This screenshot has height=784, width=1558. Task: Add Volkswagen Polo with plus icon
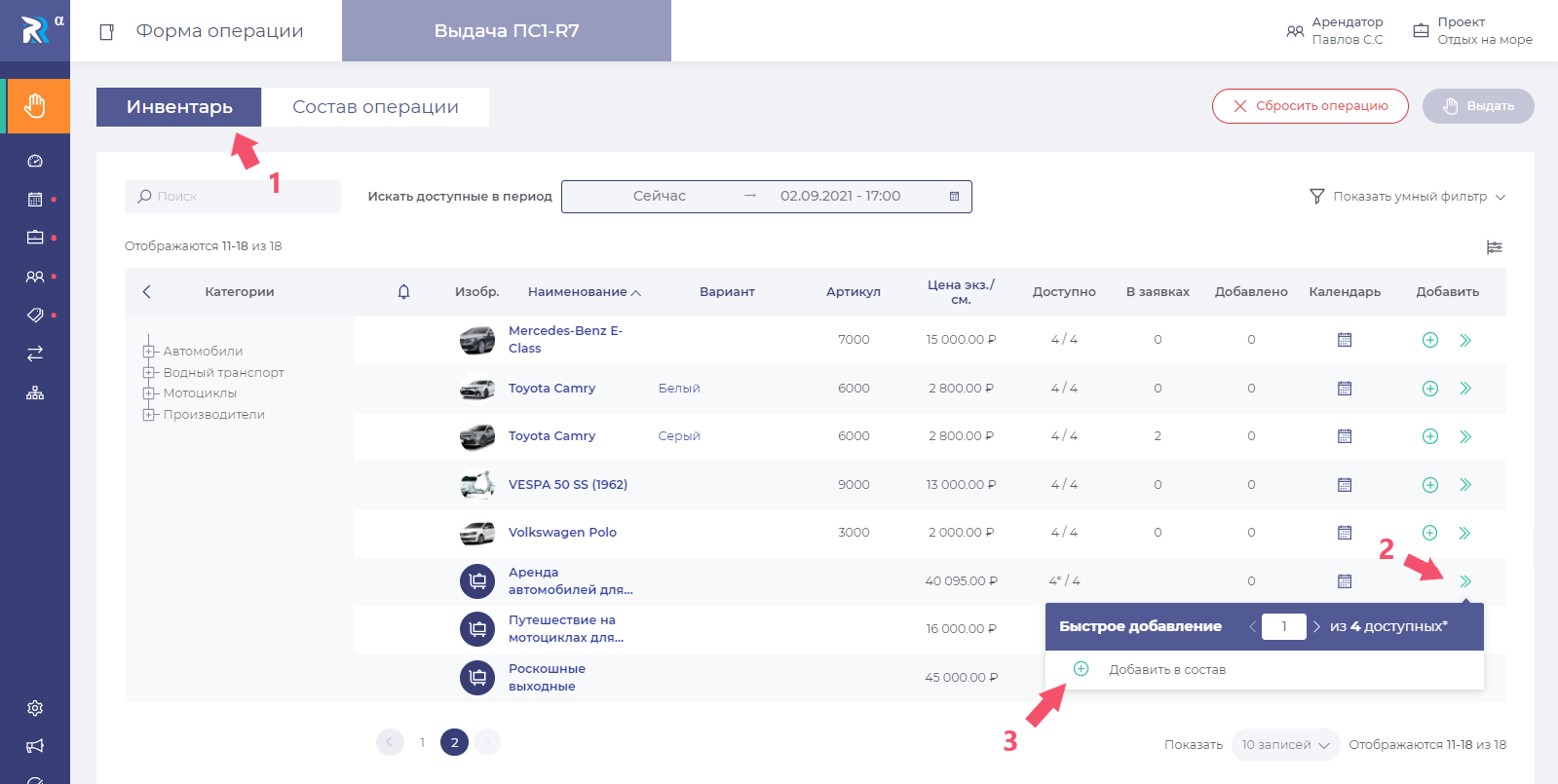pyautogui.click(x=1430, y=533)
